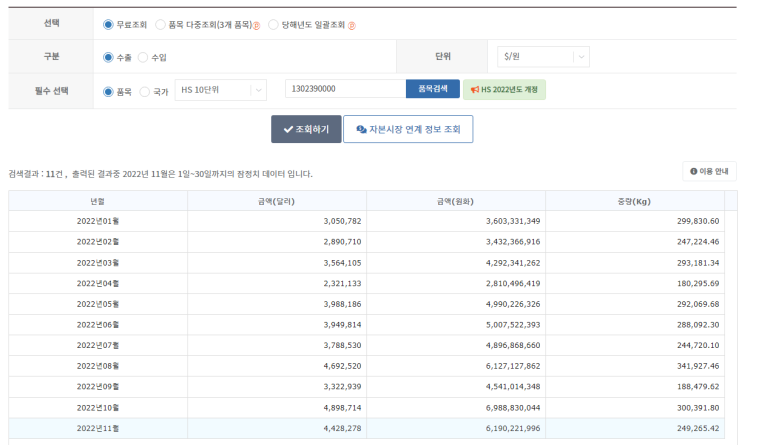The height and width of the screenshot is (445, 773).
Task: Choose the 수출 radio button
Action: point(108,57)
